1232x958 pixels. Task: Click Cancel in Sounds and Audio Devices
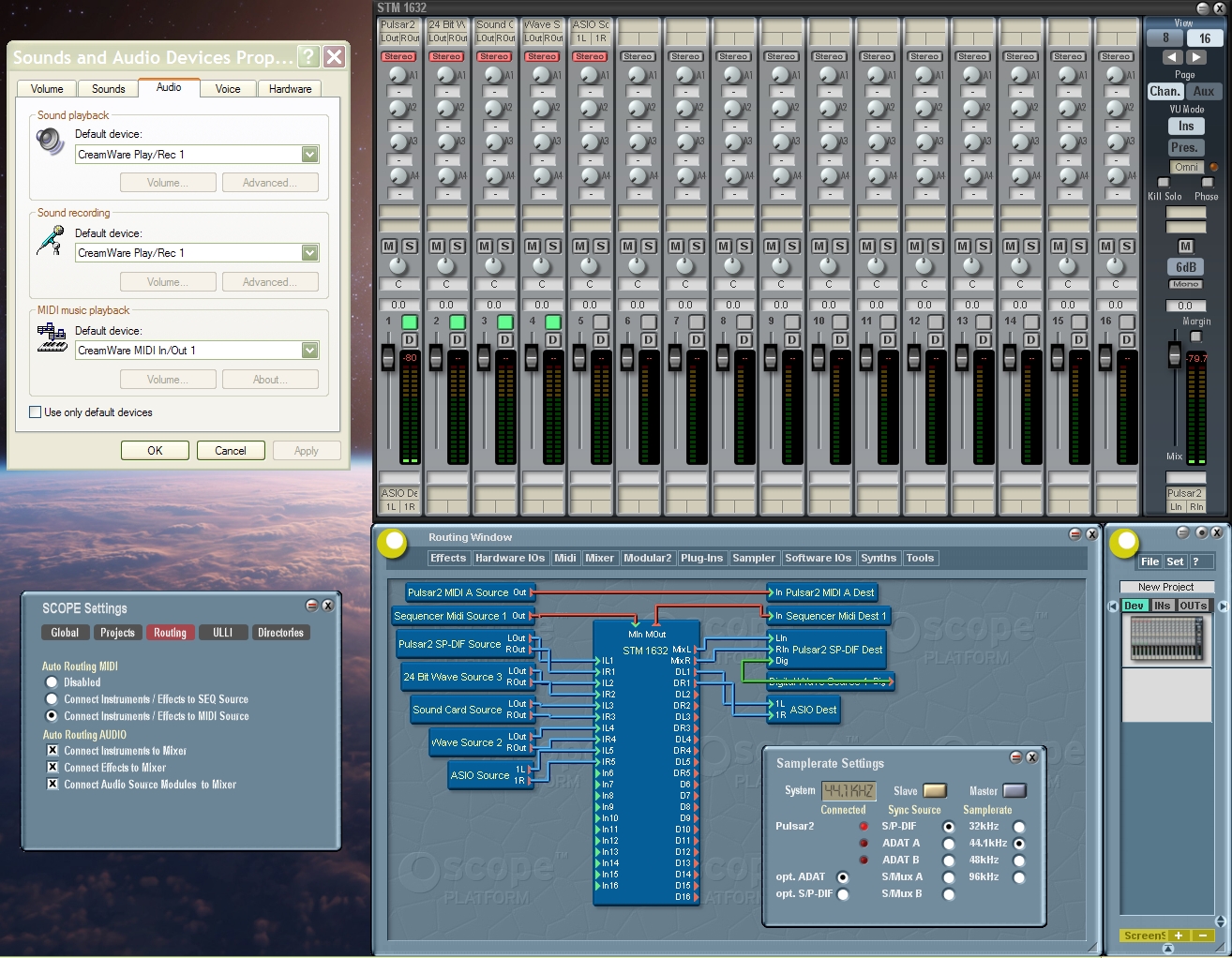click(231, 451)
